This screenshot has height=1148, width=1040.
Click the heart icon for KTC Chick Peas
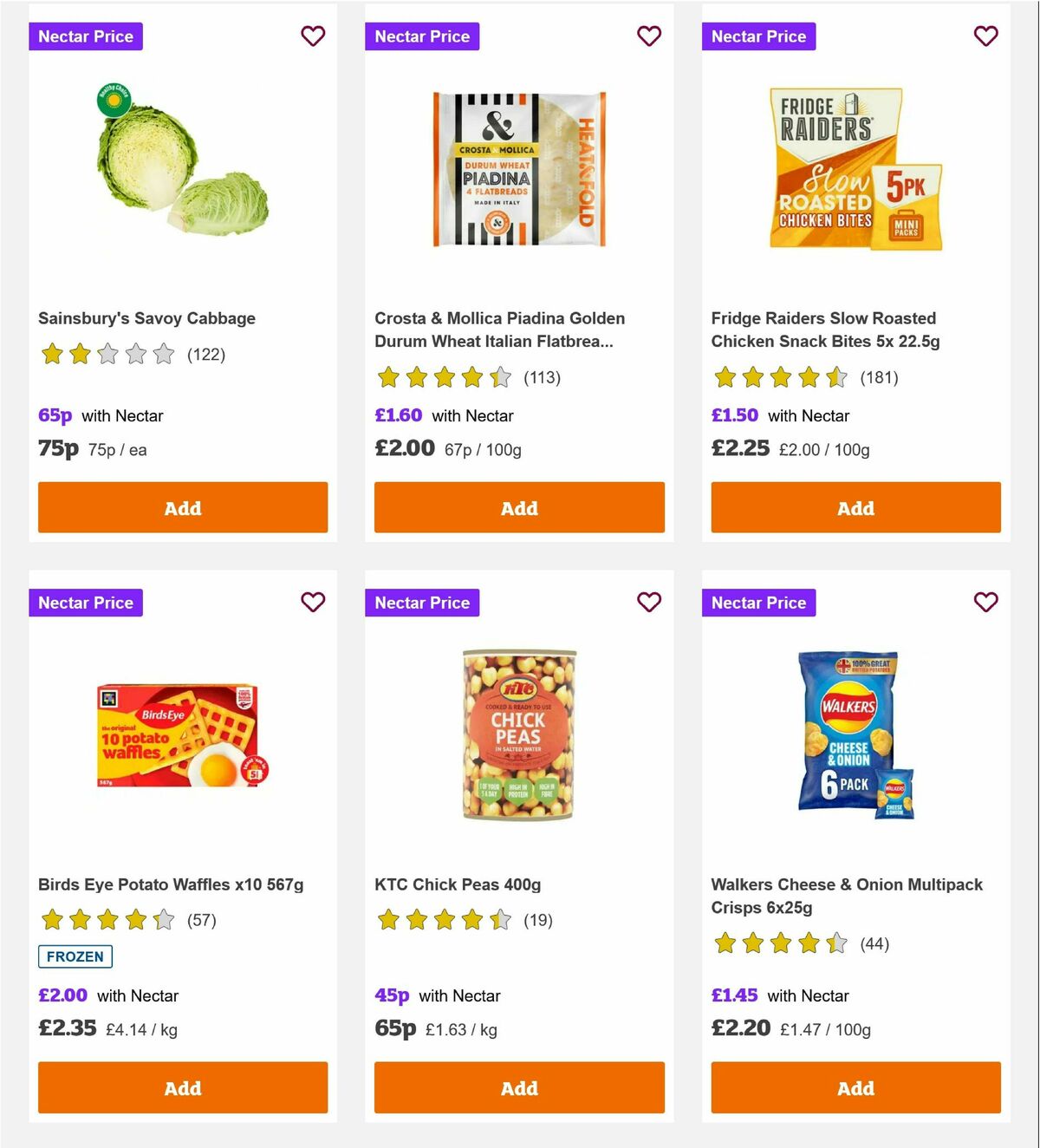pyautogui.click(x=649, y=602)
